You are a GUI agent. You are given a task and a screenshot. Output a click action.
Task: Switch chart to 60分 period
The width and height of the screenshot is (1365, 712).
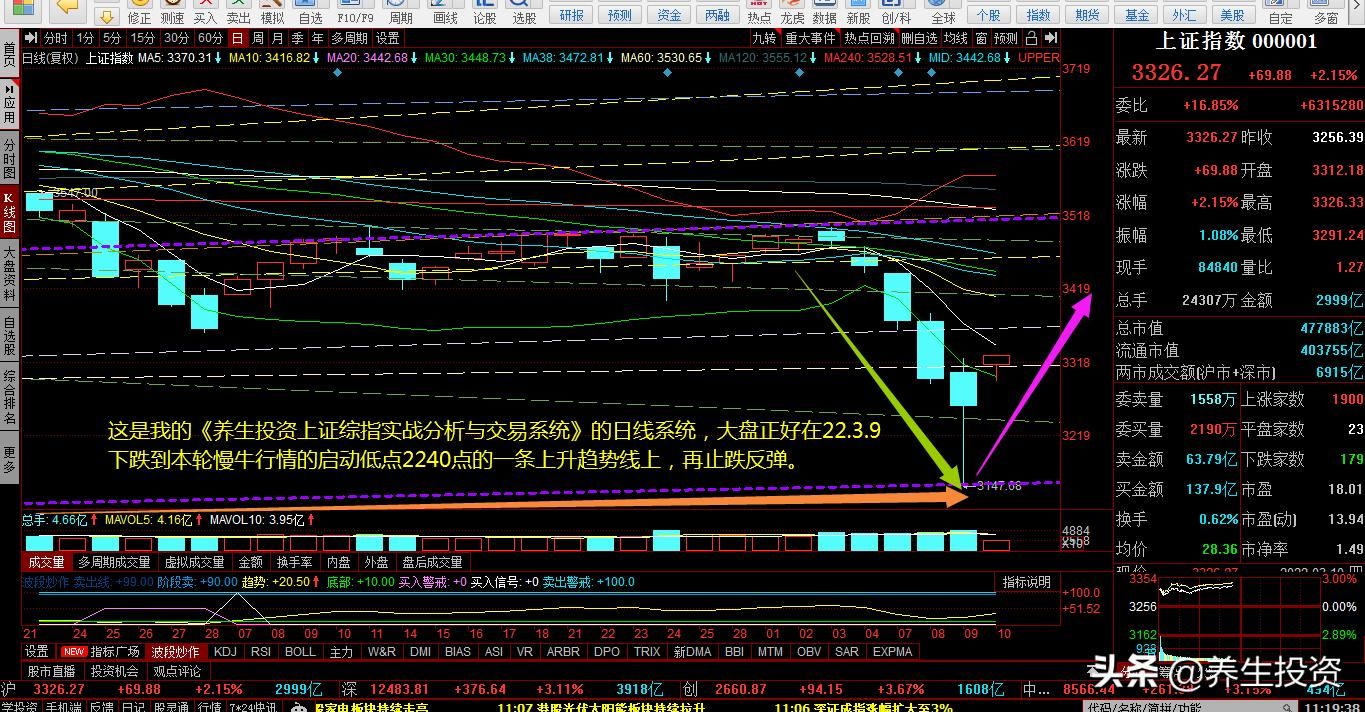pos(211,38)
